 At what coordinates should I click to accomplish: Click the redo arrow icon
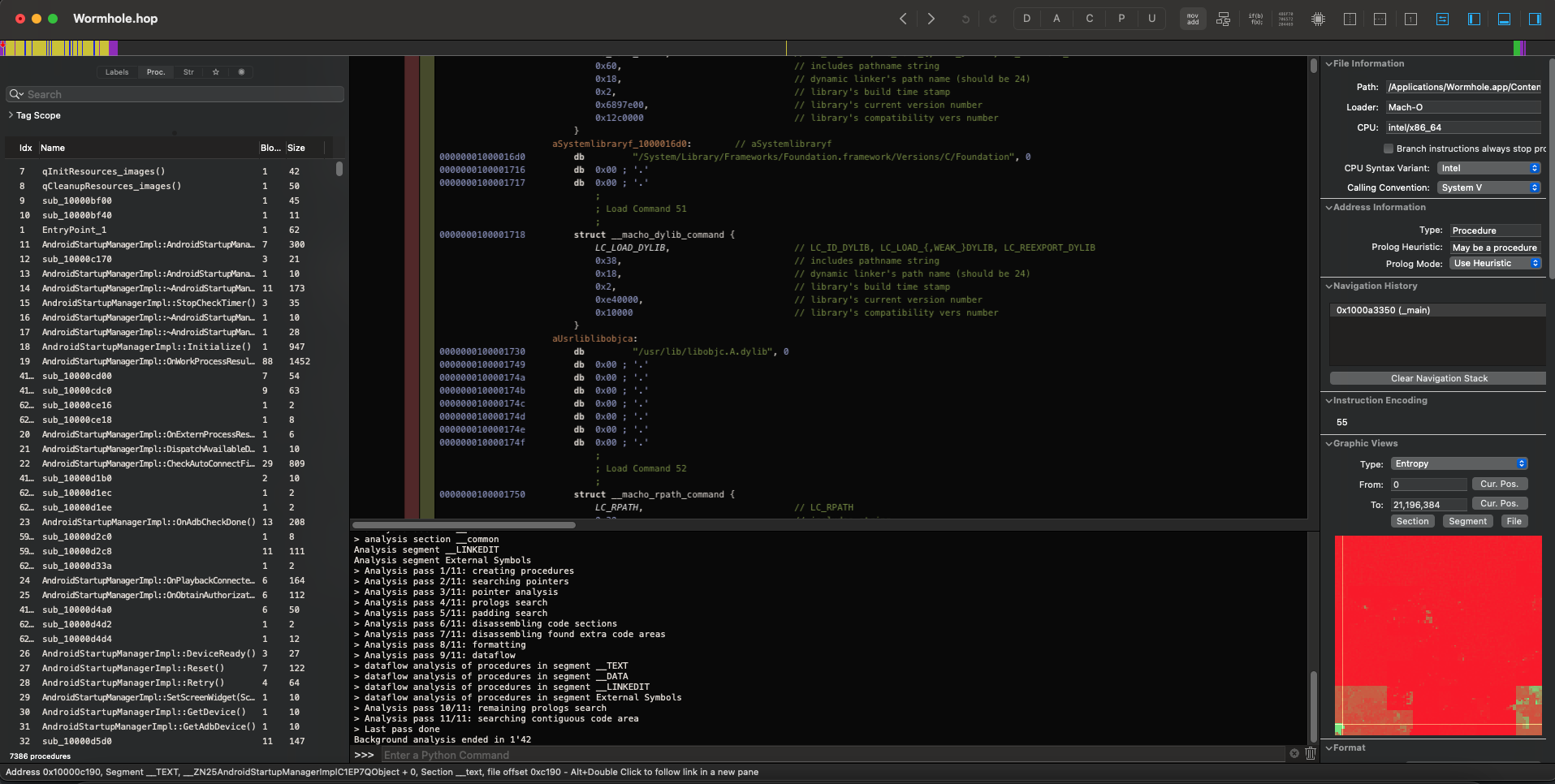click(992, 19)
